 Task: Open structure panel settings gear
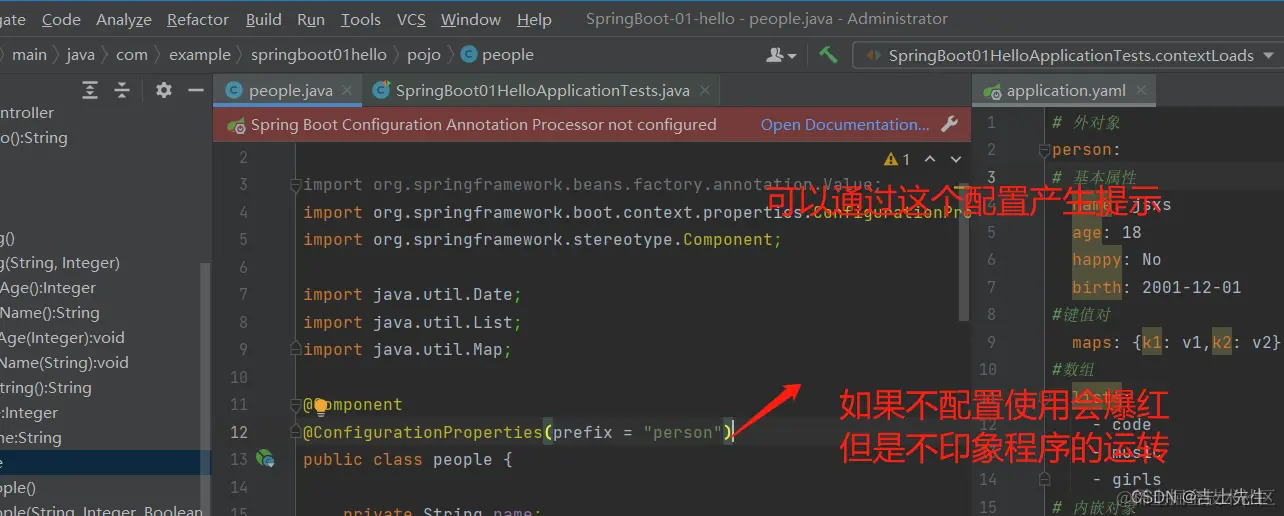coord(164,90)
